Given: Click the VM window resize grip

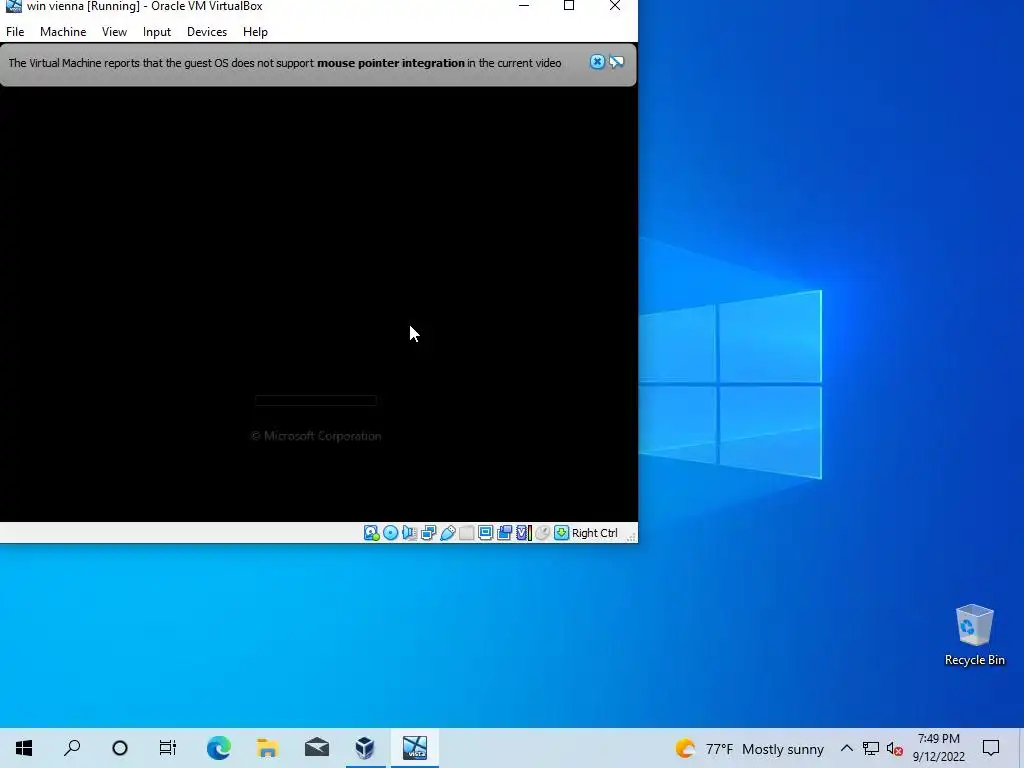Looking at the screenshot, I should click(631, 537).
